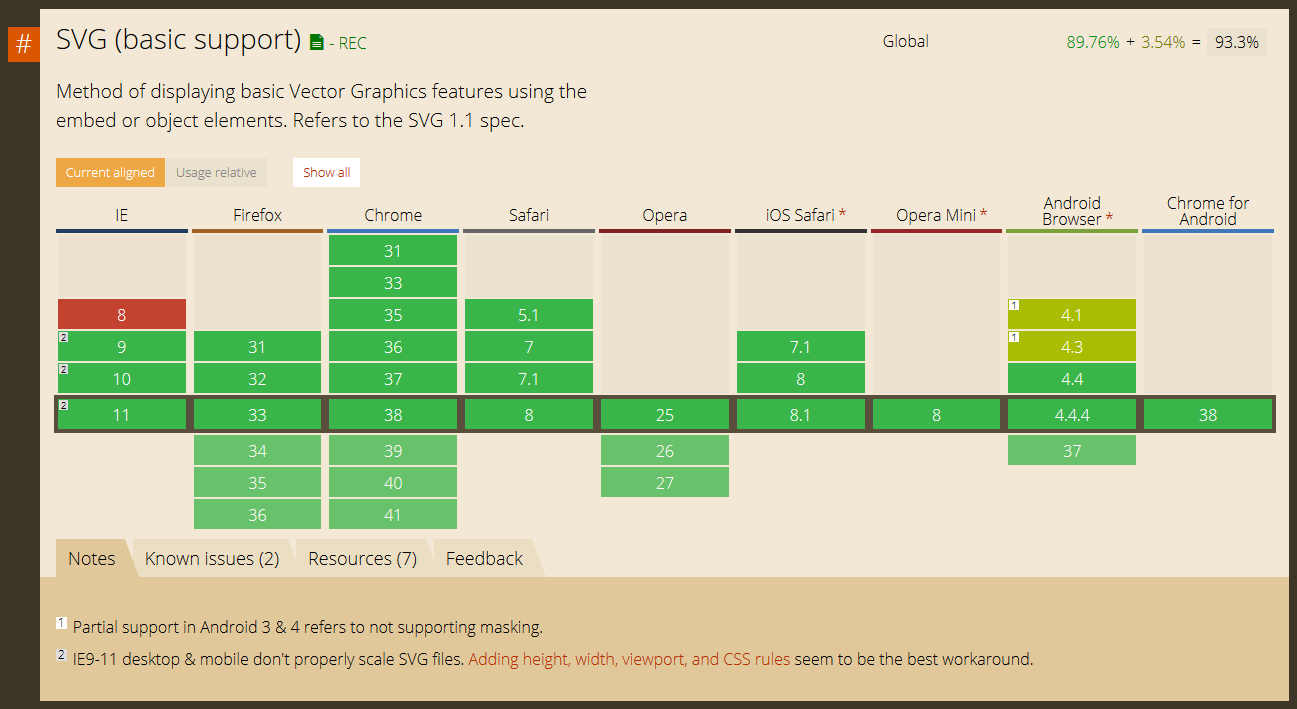Click the Opera Mini column header
Image resolution: width=1297 pixels, height=709 pixels.
tap(936, 215)
